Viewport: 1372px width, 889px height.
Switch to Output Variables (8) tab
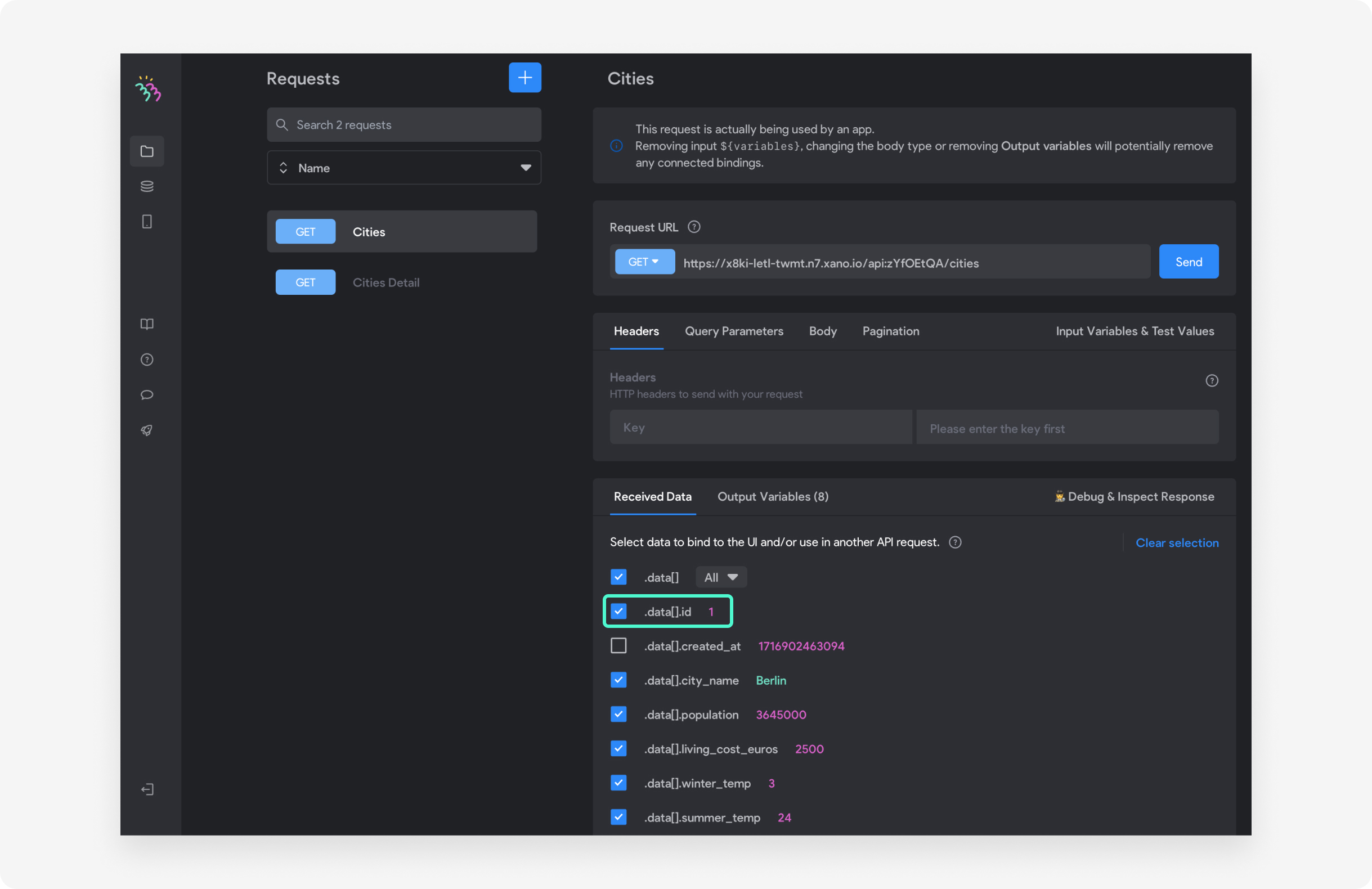tap(773, 497)
